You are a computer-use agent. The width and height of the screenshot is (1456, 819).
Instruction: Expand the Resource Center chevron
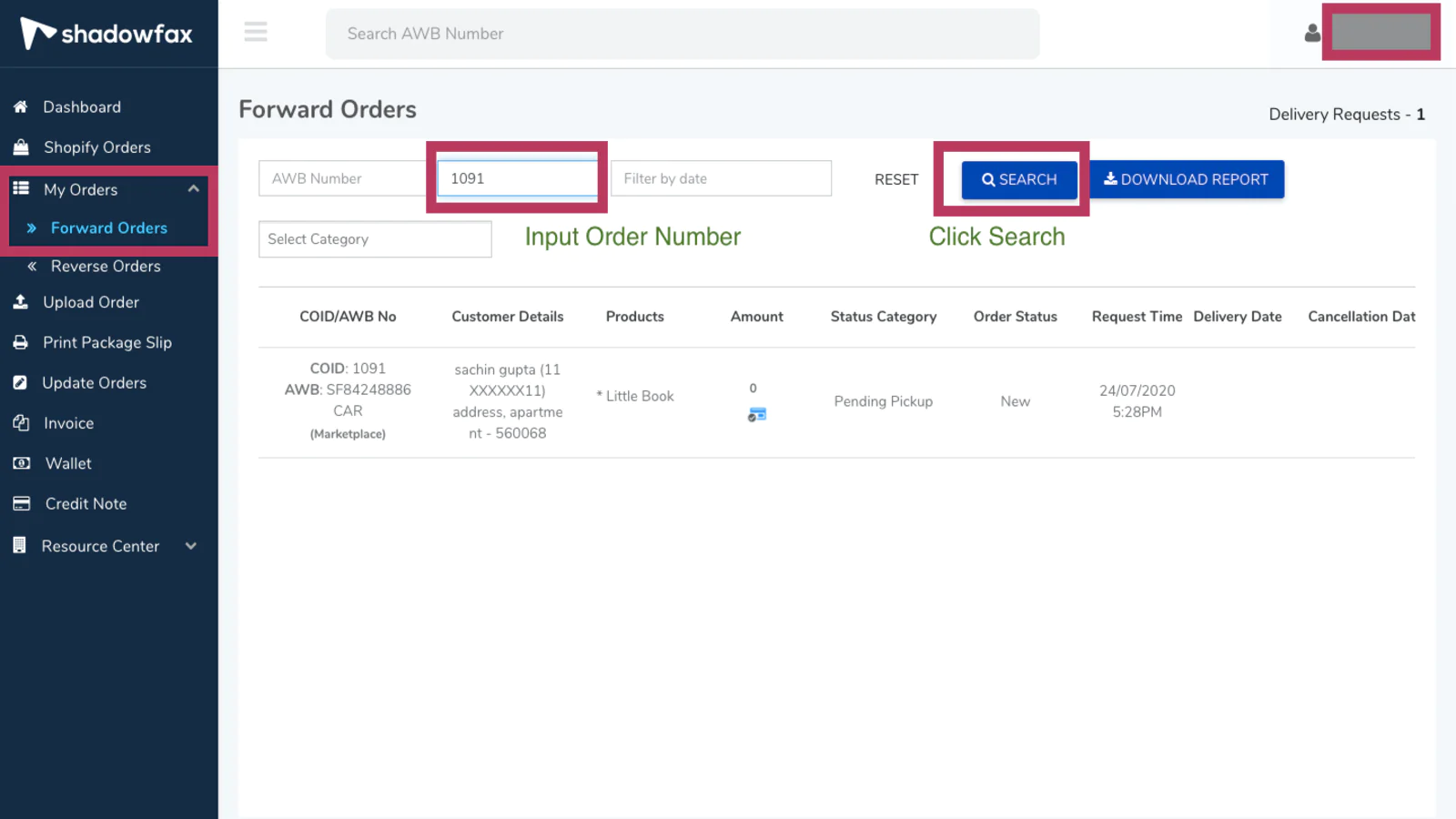[190, 546]
